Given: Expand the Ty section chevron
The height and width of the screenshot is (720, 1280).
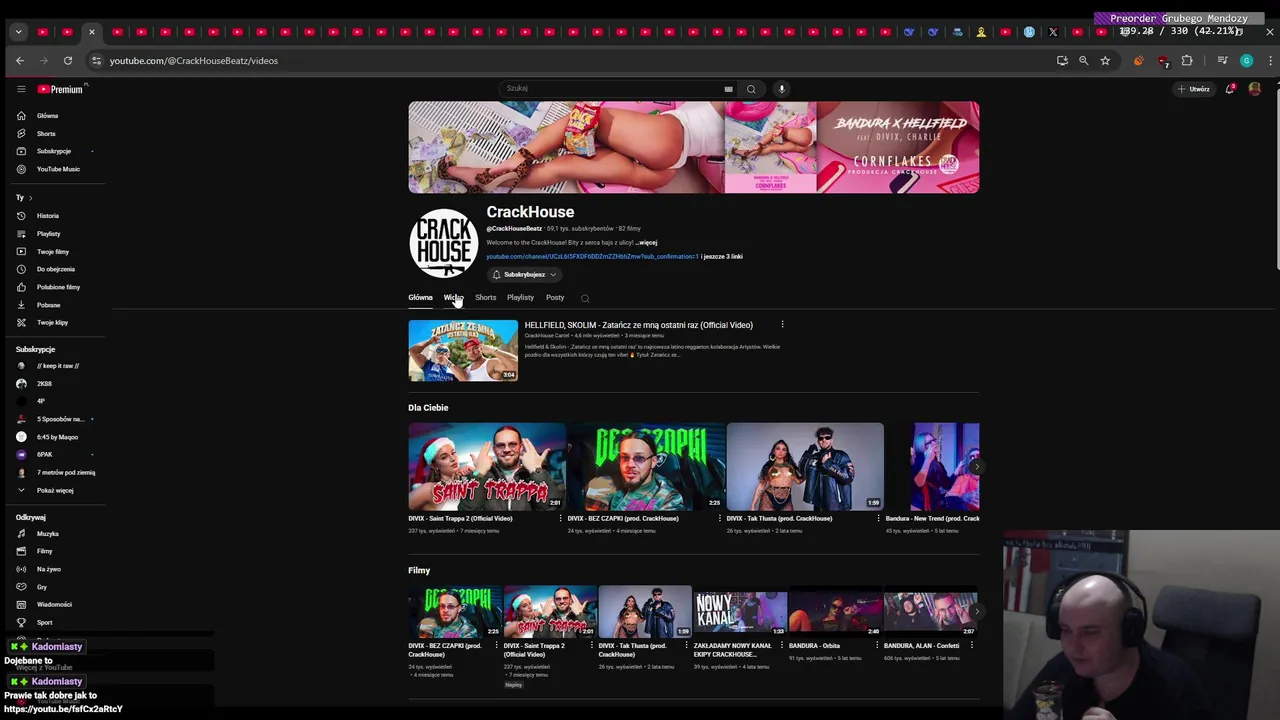Looking at the screenshot, I should click(31, 198).
